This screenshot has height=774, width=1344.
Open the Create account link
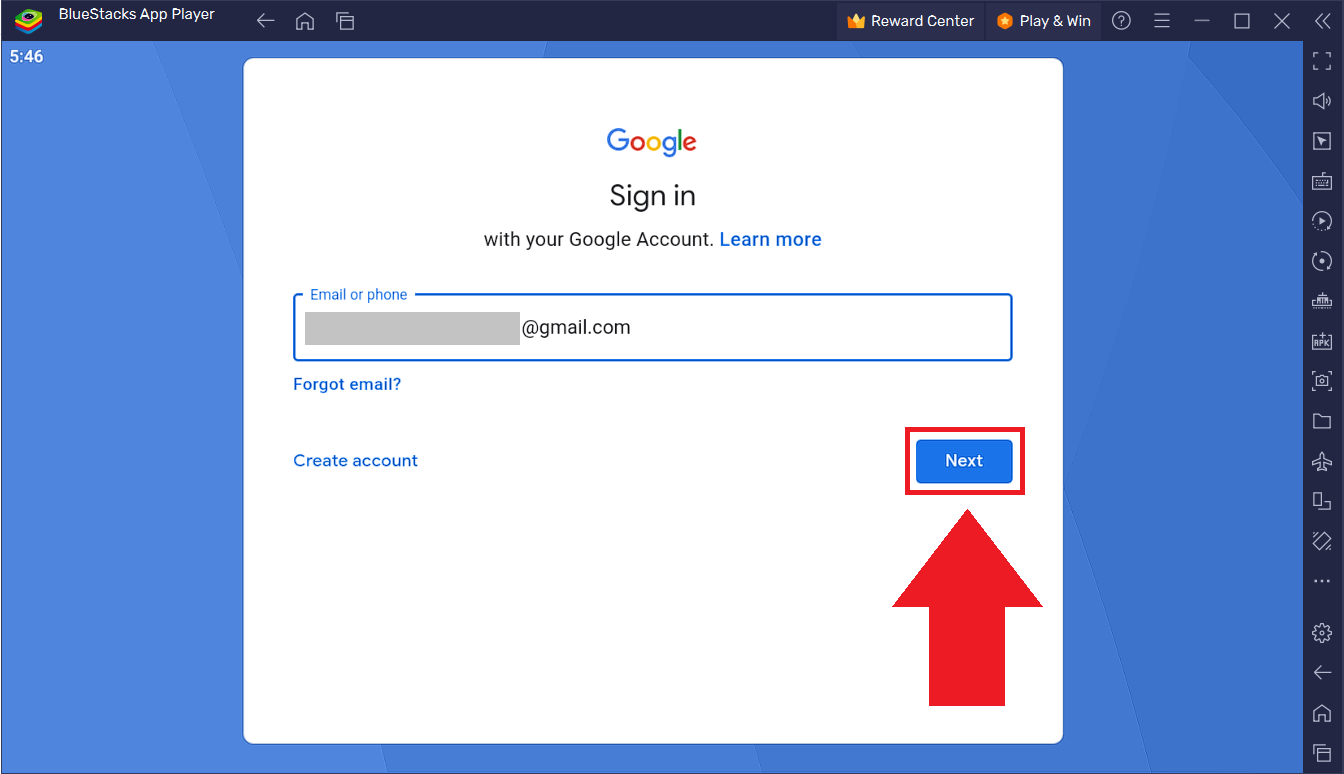[x=355, y=461]
